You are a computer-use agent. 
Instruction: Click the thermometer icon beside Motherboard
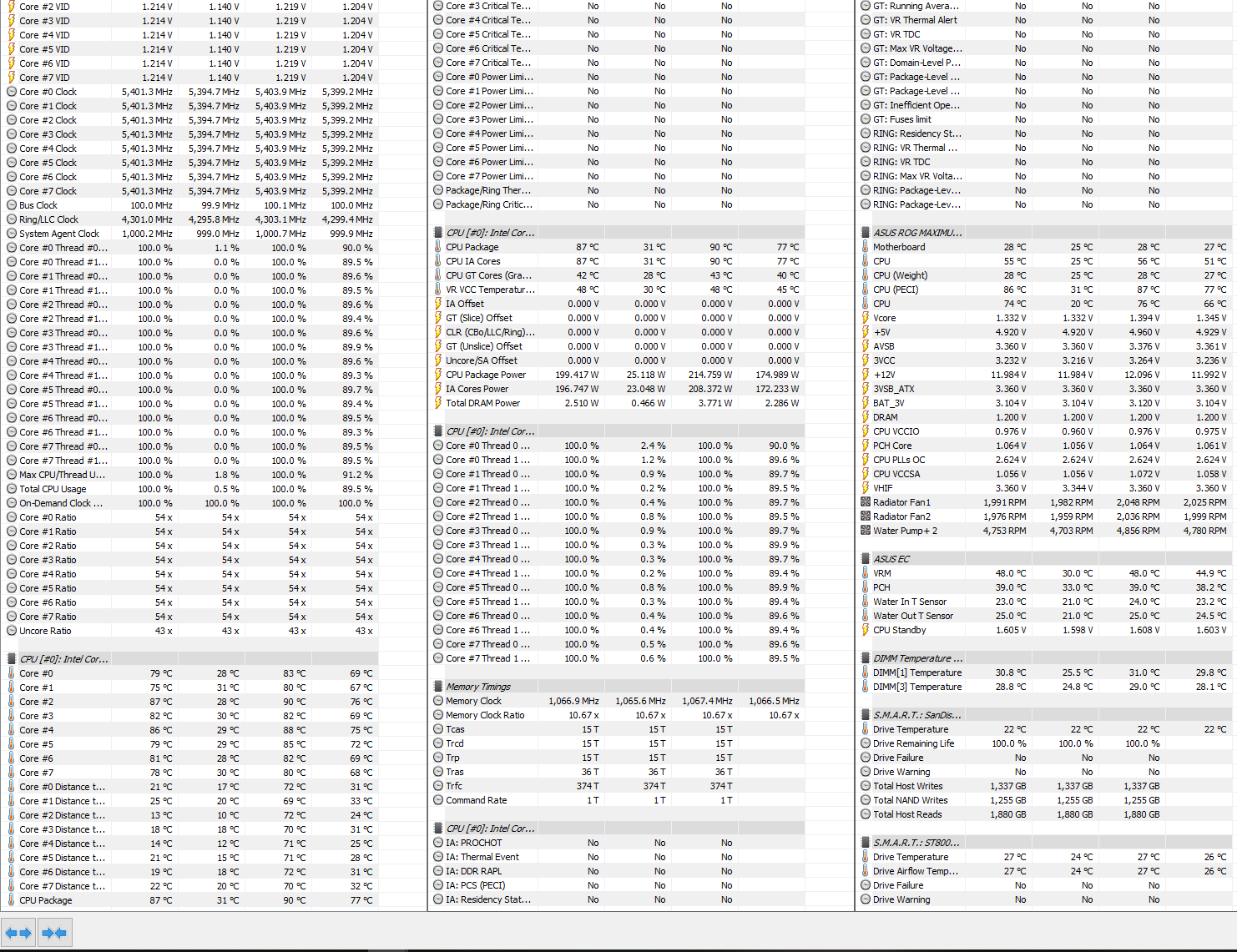click(x=866, y=247)
